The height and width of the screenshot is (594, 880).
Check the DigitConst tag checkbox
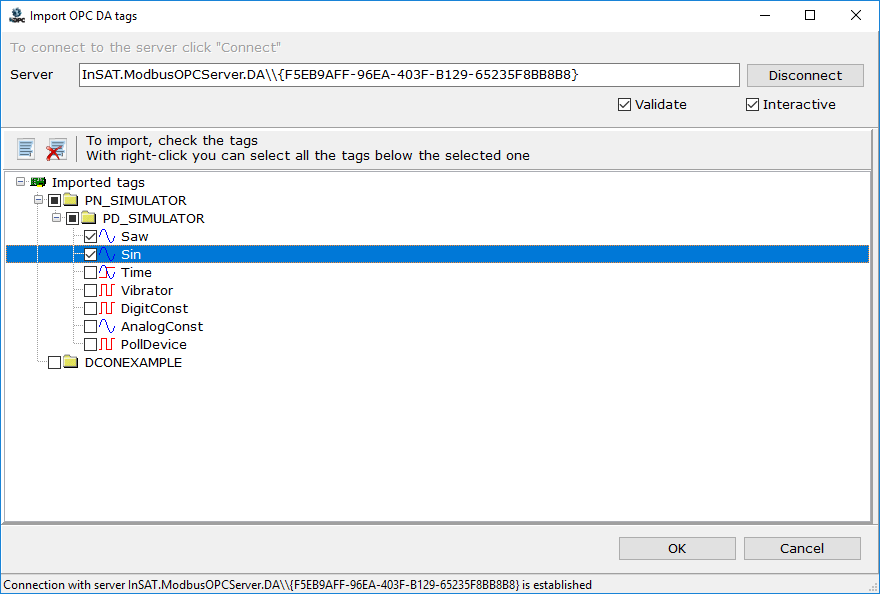click(x=90, y=308)
